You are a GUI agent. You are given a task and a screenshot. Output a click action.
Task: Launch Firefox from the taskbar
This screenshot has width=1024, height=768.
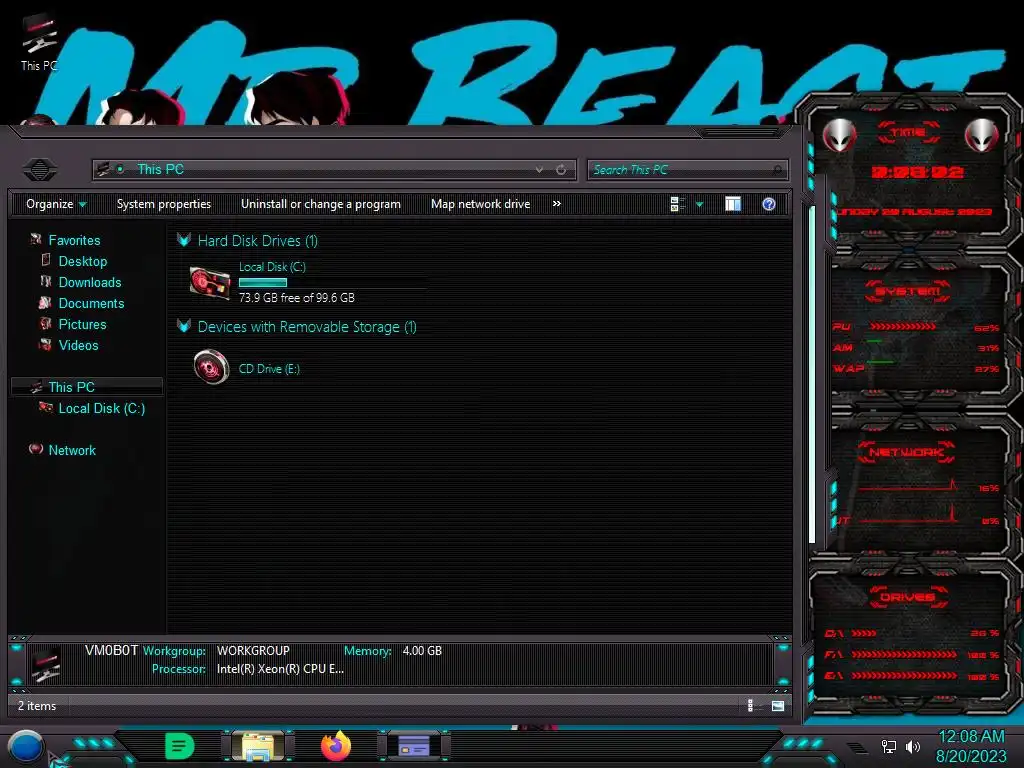pyautogui.click(x=336, y=746)
